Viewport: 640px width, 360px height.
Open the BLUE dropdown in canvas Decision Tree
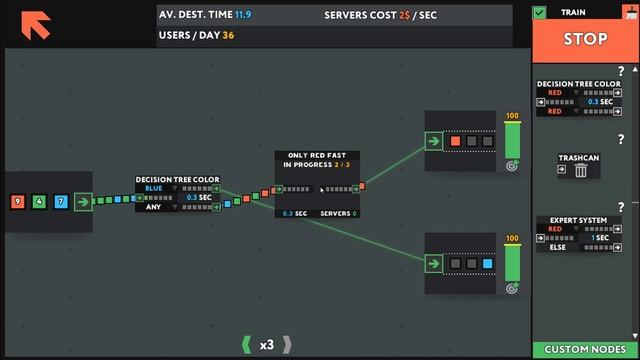coord(175,188)
